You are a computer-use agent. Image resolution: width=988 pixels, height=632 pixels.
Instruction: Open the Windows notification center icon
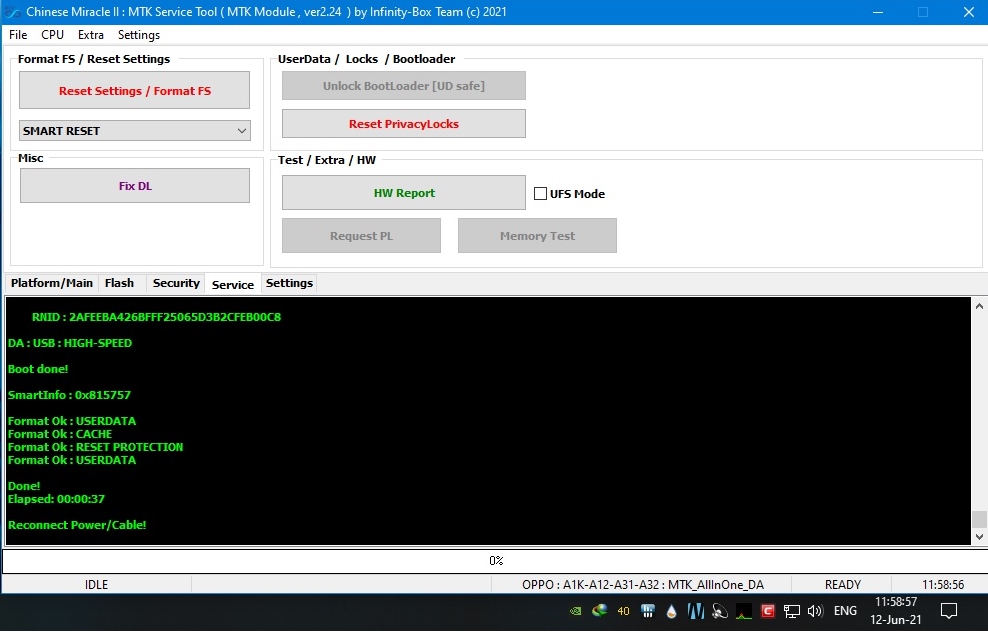(x=949, y=611)
